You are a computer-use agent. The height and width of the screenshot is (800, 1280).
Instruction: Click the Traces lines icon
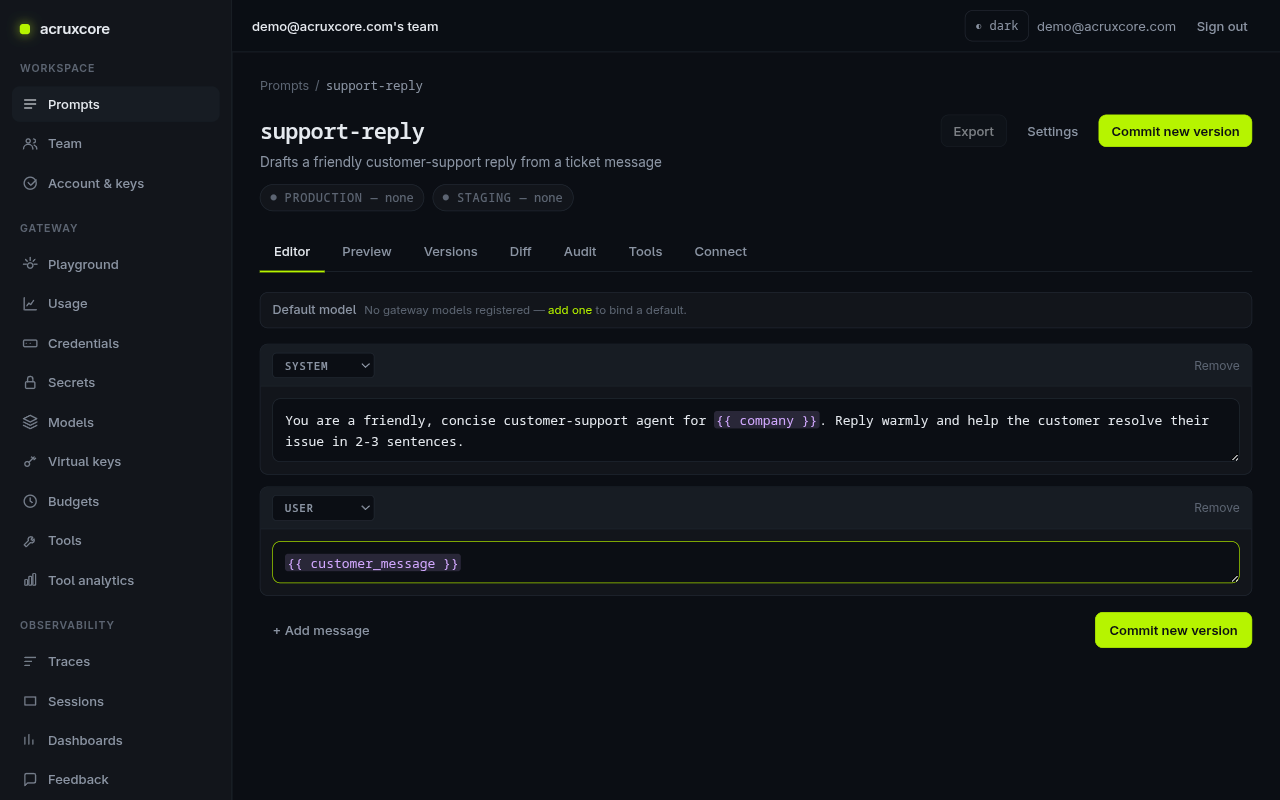click(30, 661)
